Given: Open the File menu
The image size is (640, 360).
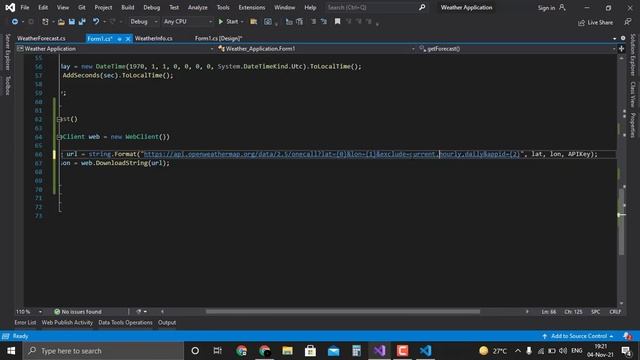Looking at the screenshot, I should pos(25,7).
